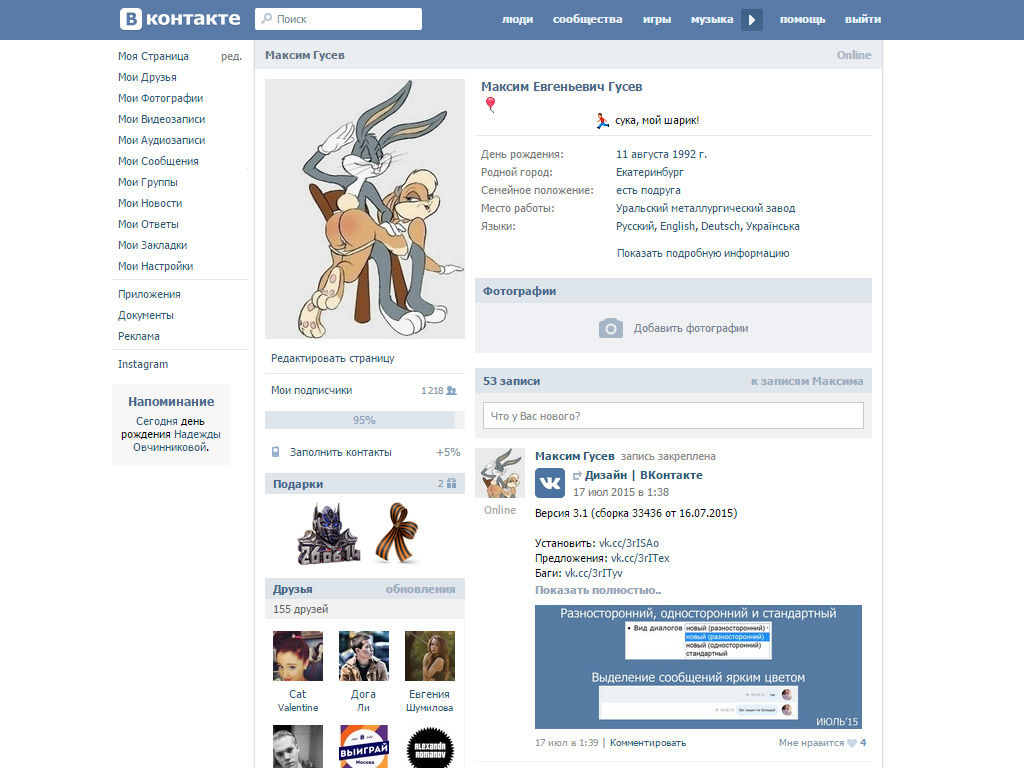
Task: Open Мои Друзья in the sidebar
Action: 147,77
